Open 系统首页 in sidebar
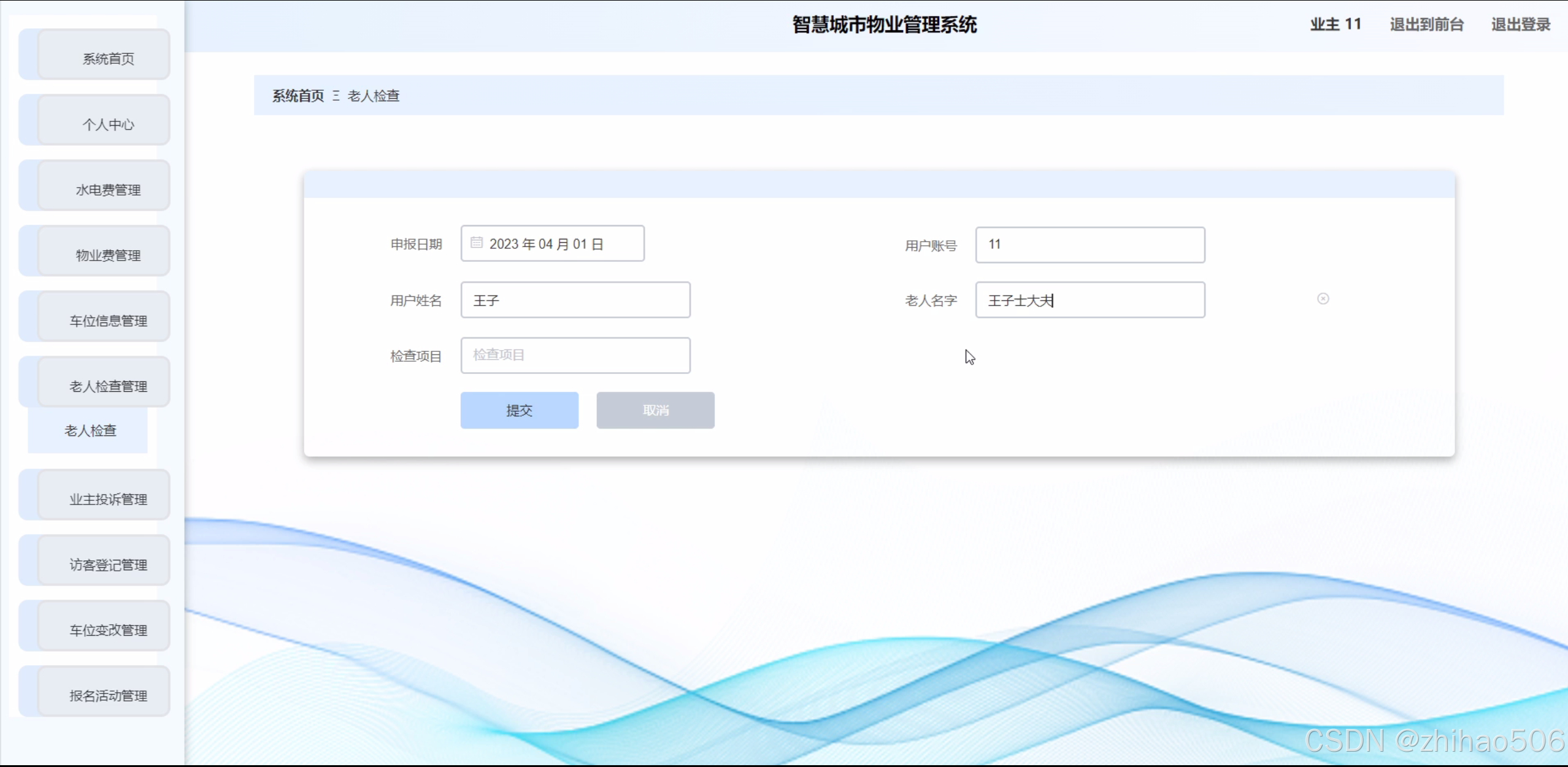The width and height of the screenshot is (1568, 767). point(108,58)
